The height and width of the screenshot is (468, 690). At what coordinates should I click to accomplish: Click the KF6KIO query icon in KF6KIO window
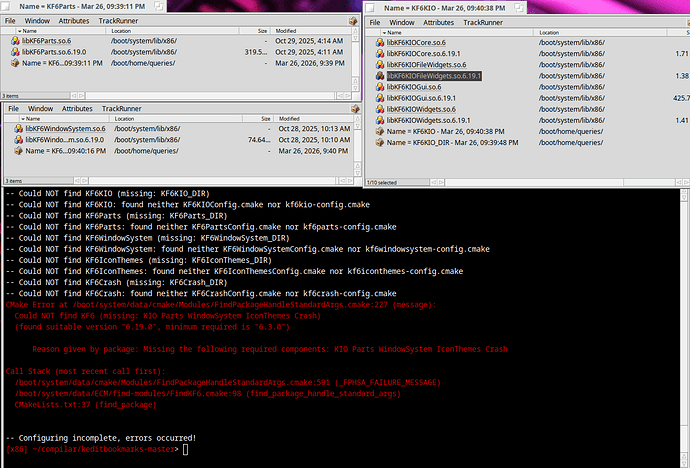click(380, 132)
